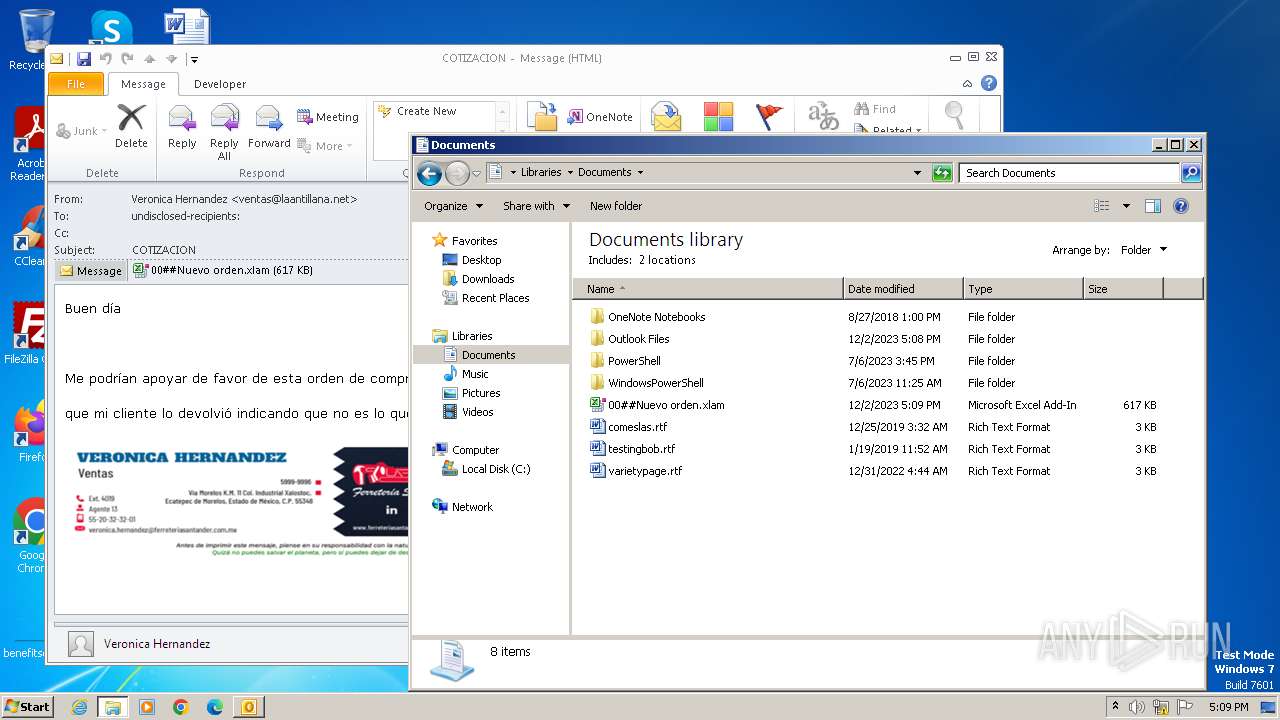This screenshot has width=1280, height=720.
Task: Select Desktop under Favorites
Action: pyautogui.click(x=471, y=260)
